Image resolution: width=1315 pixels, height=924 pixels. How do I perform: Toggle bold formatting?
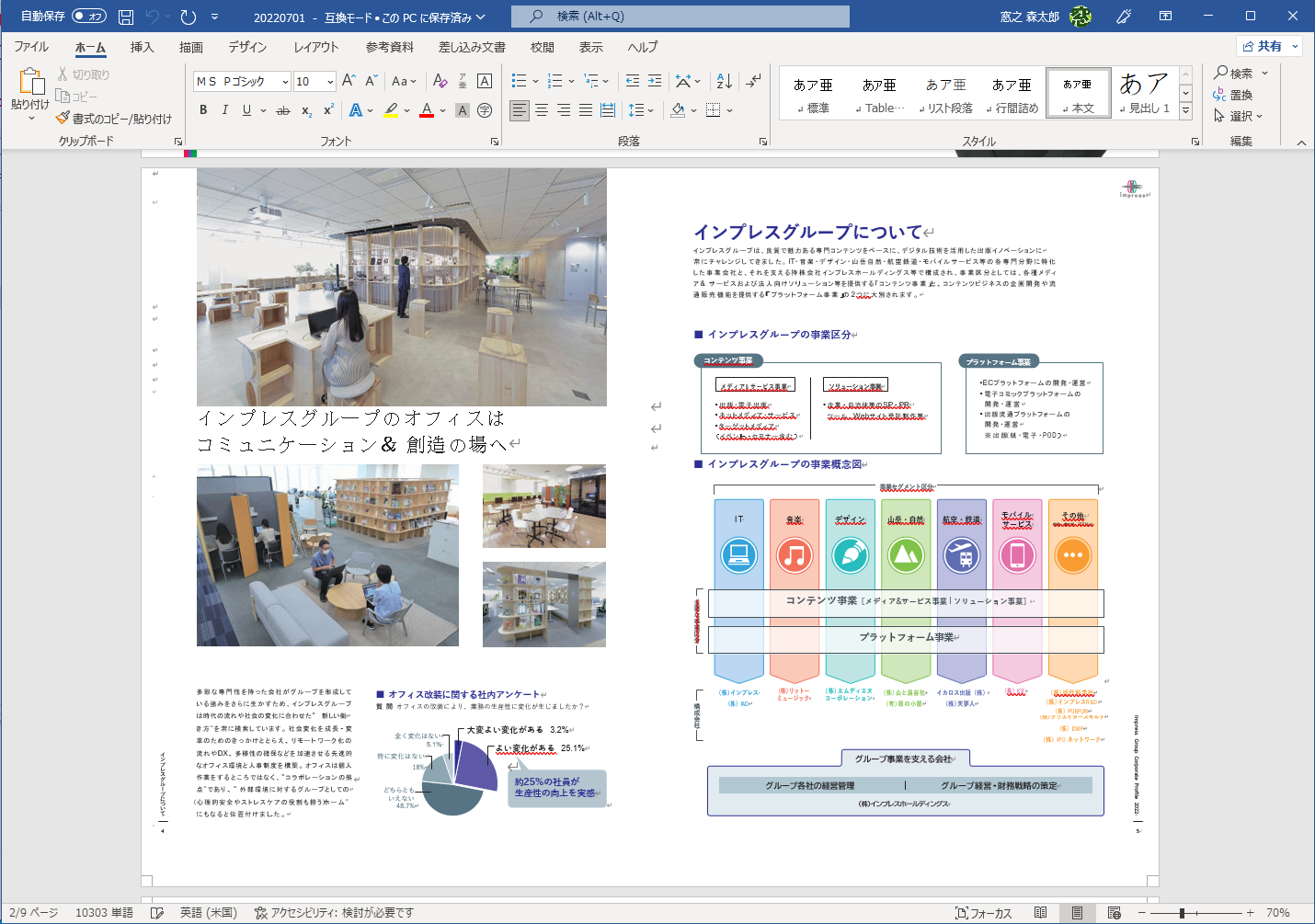[203, 110]
